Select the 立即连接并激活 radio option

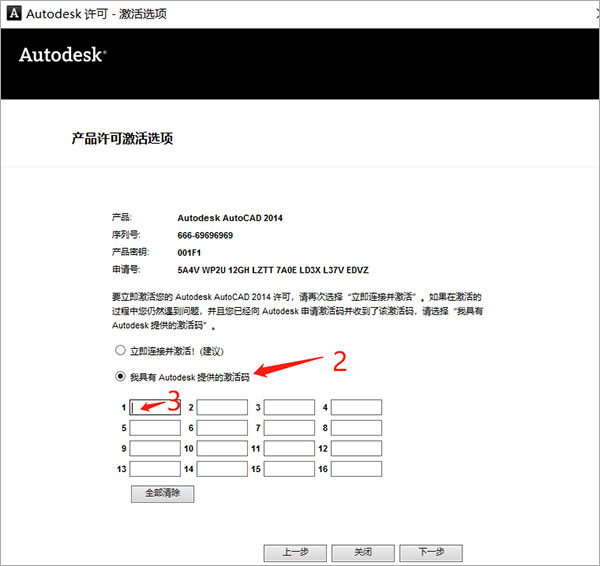120,350
